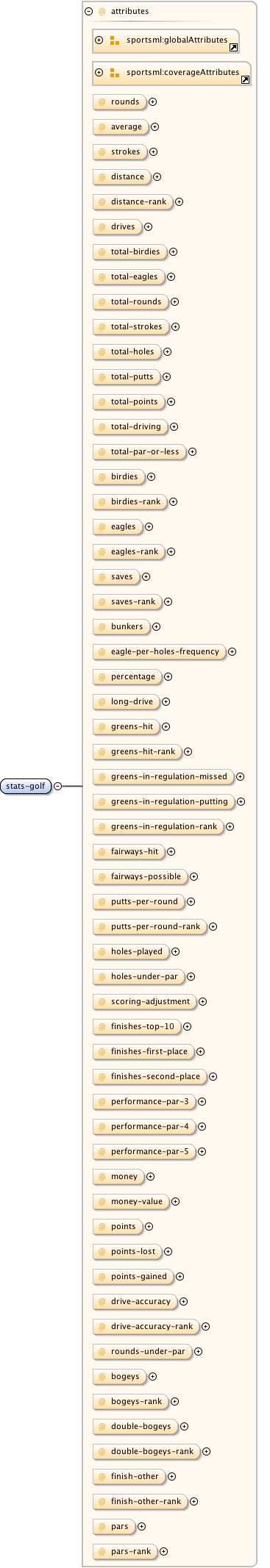This screenshot has height=1568, width=270.
Task: Expand the distance-rank attribute plus icon
Action: point(179,202)
